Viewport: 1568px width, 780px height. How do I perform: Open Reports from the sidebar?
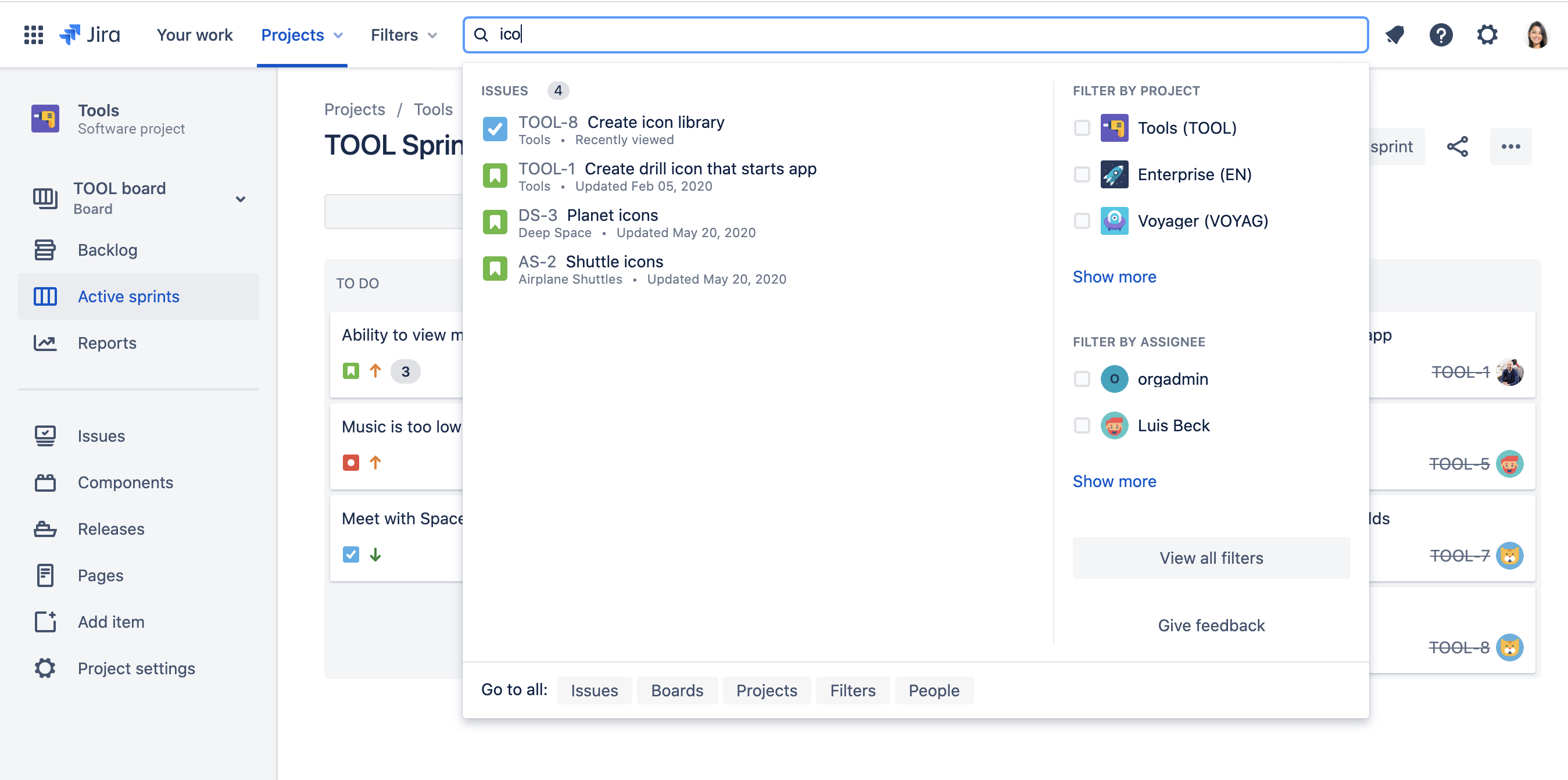click(106, 343)
